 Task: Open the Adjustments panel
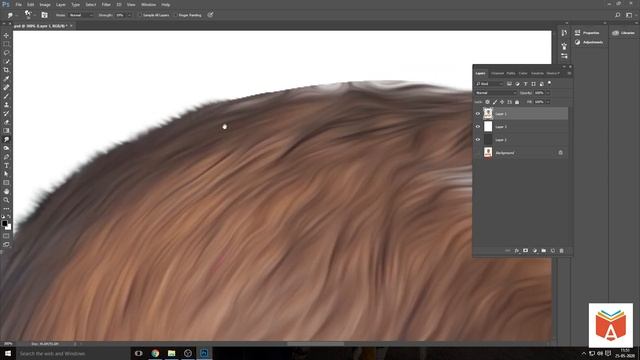point(588,42)
